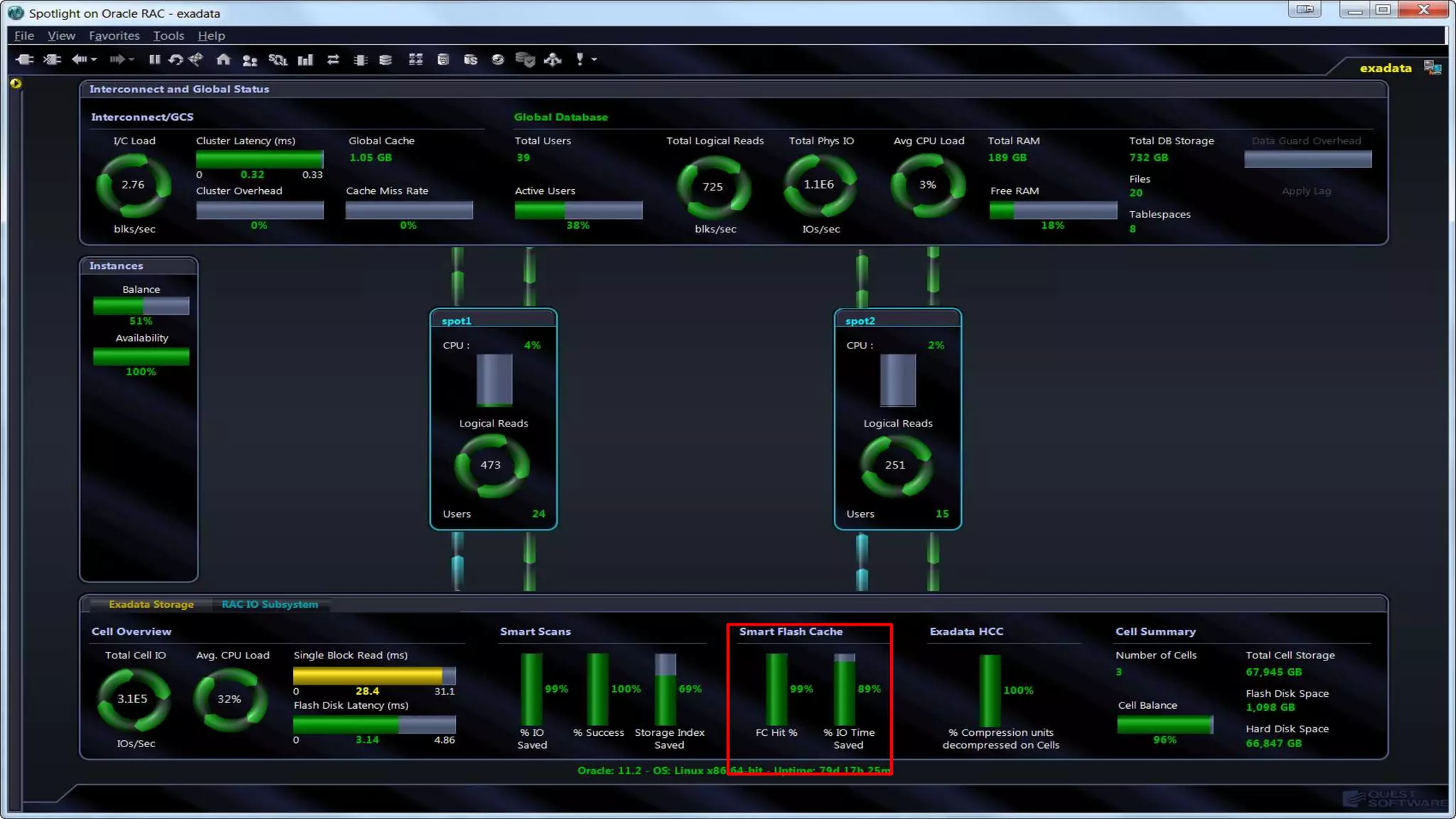Image resolution: width=1456 pixels, height=819 pixels.
Task: Open the back arrow history dropdown
Action: coord(94,60)
